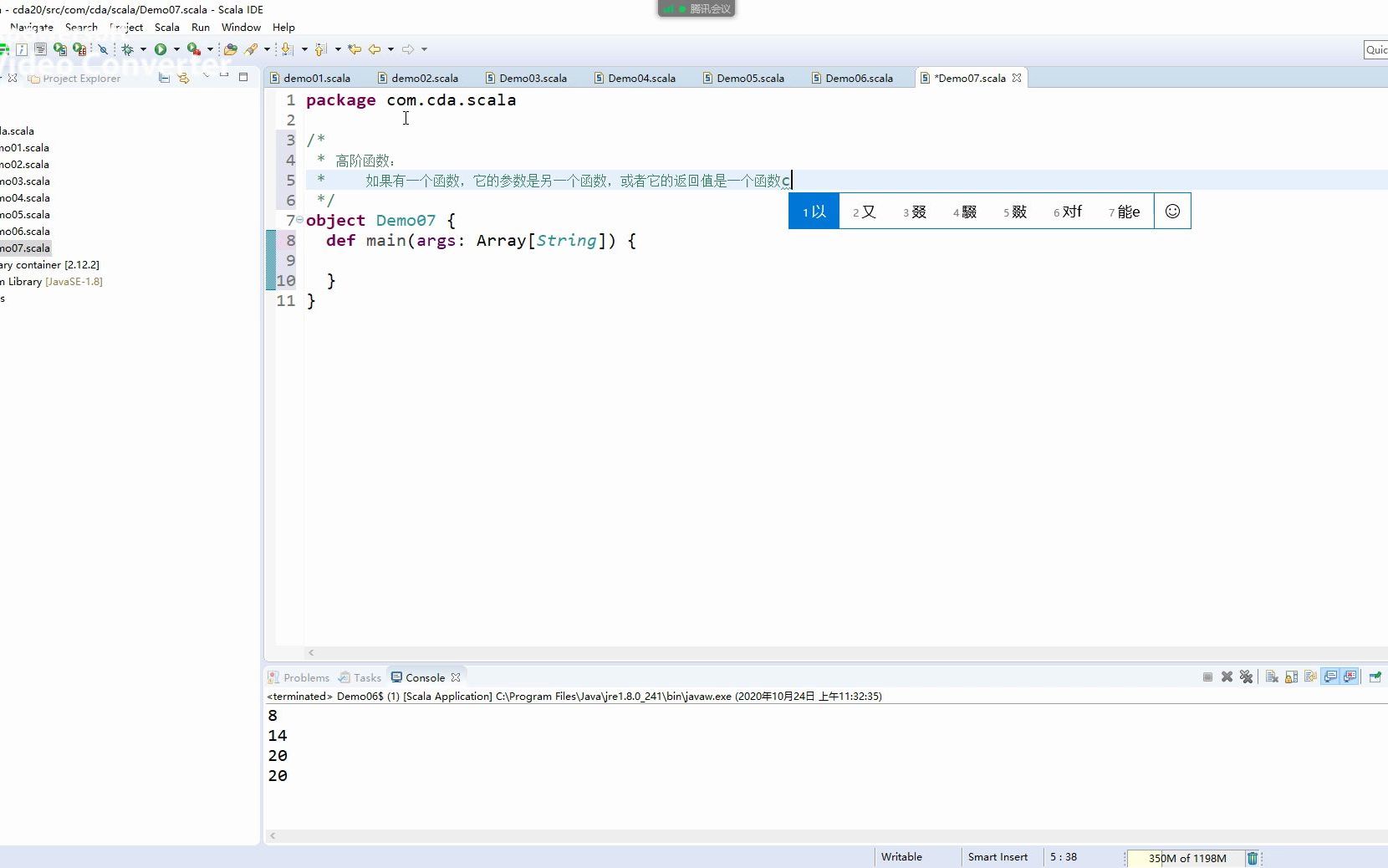Open Previous Annotation dropdown arrow

(338, 49)
